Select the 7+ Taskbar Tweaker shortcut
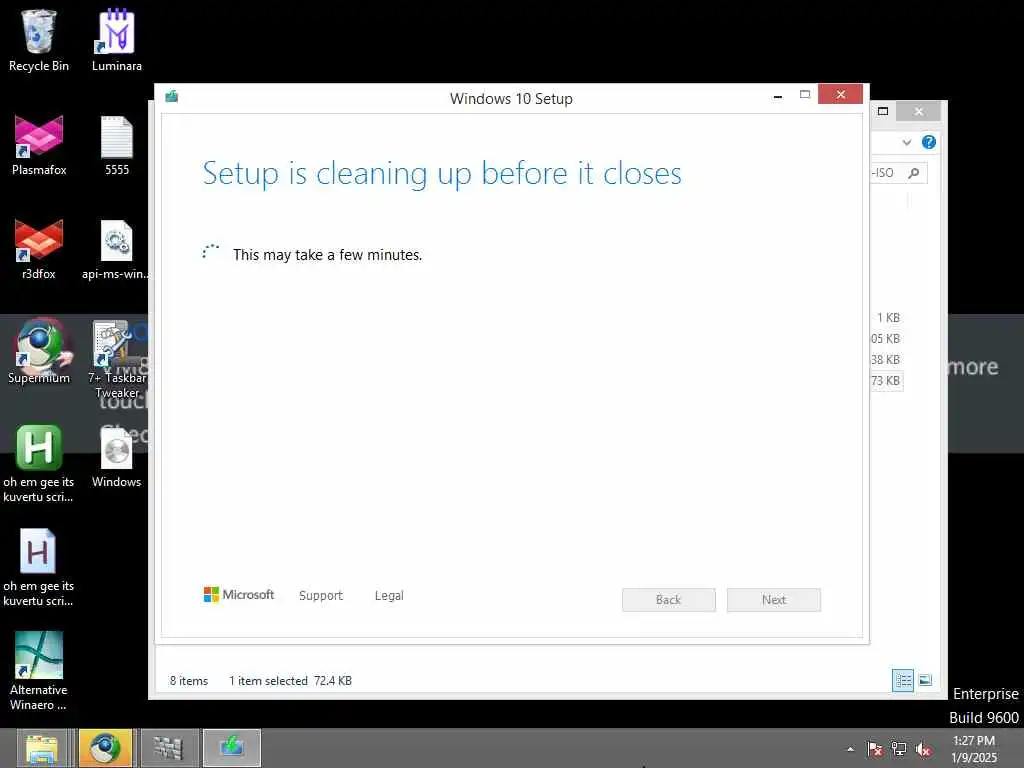 pyautogui.click(x=117, y=359)
